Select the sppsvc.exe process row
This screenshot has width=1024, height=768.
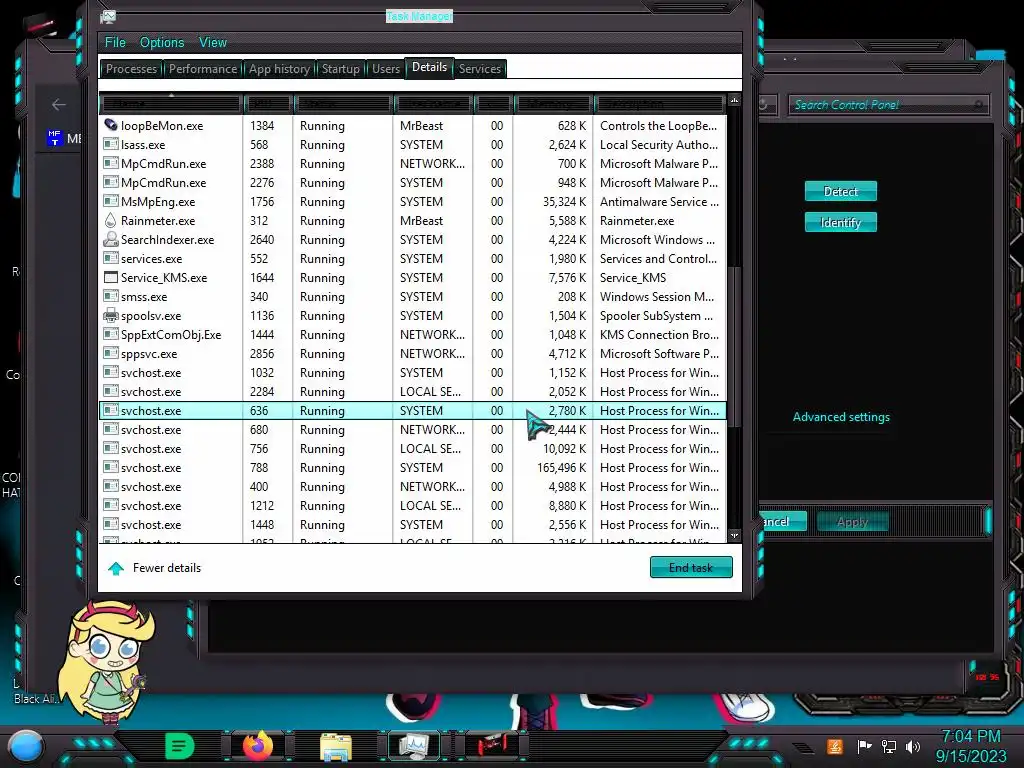pos(412,354)
